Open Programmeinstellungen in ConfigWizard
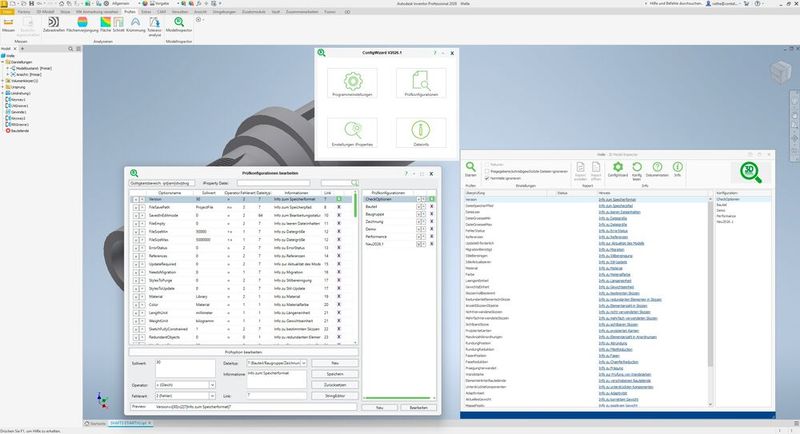 tap(353, 84)
